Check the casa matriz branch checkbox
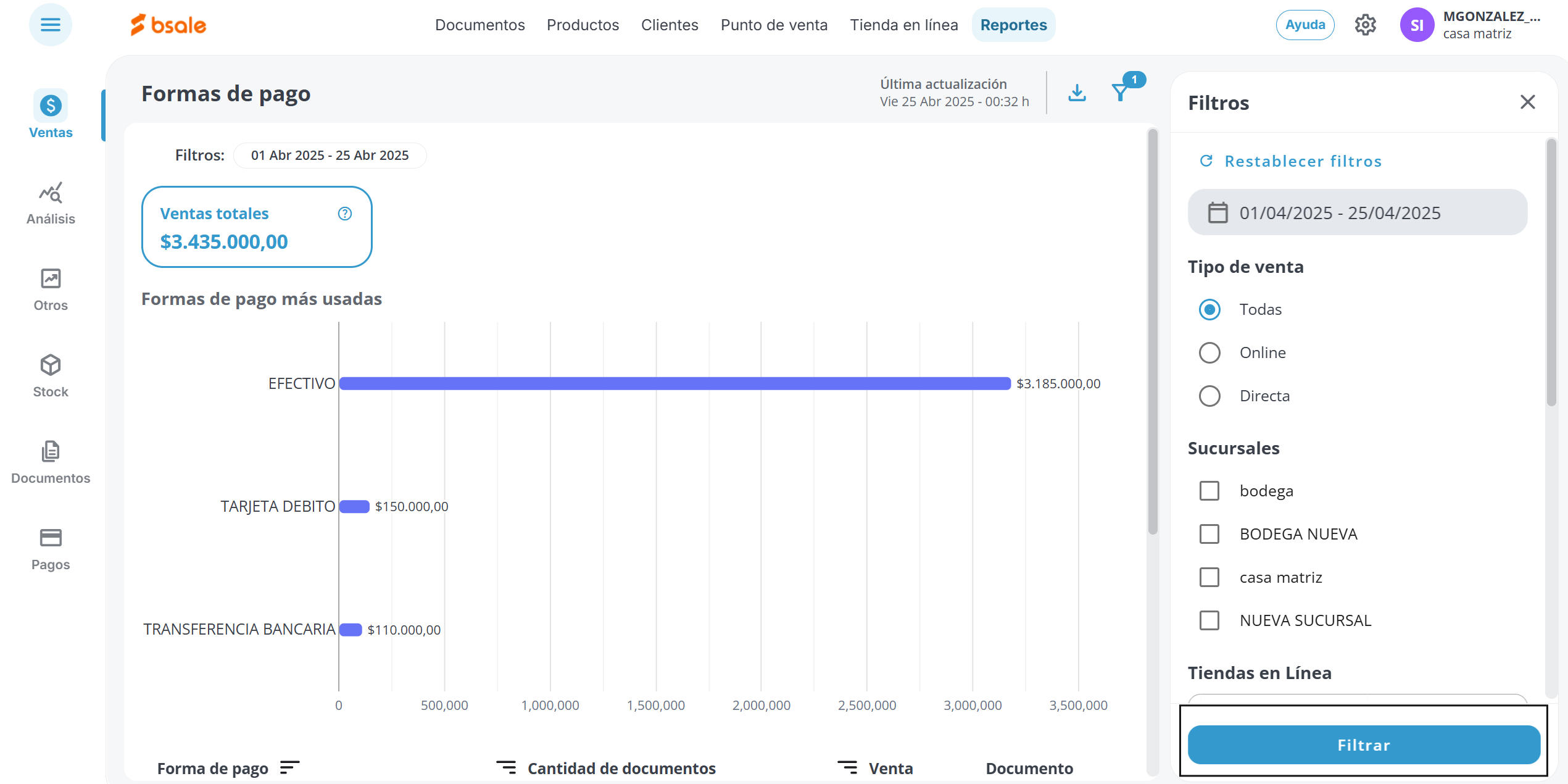Image resolution: width=1568 pixels, height=784 pixels. pyautogui.click(x=1209, y=577)
